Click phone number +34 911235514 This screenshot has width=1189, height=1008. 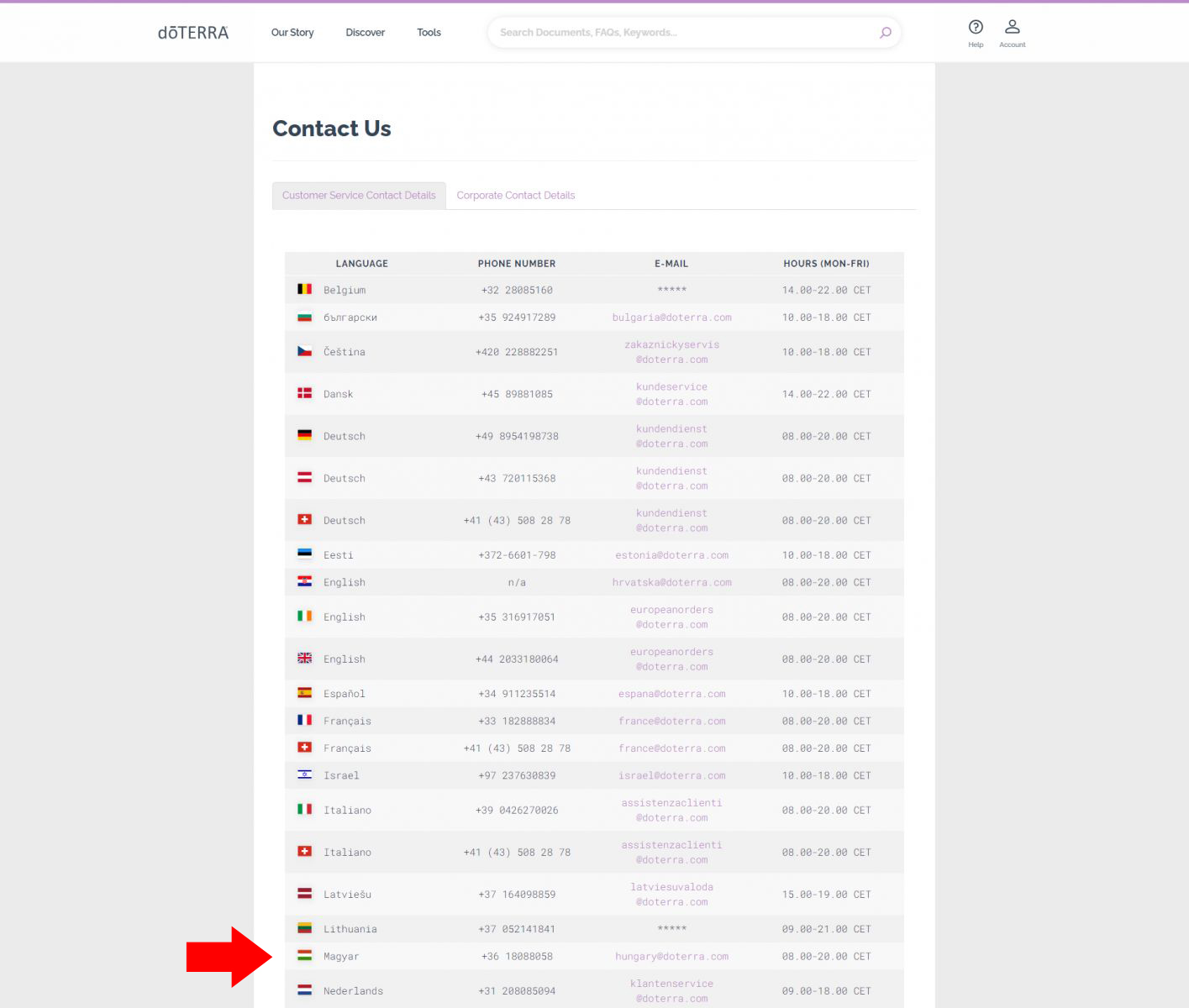[517, 694]
